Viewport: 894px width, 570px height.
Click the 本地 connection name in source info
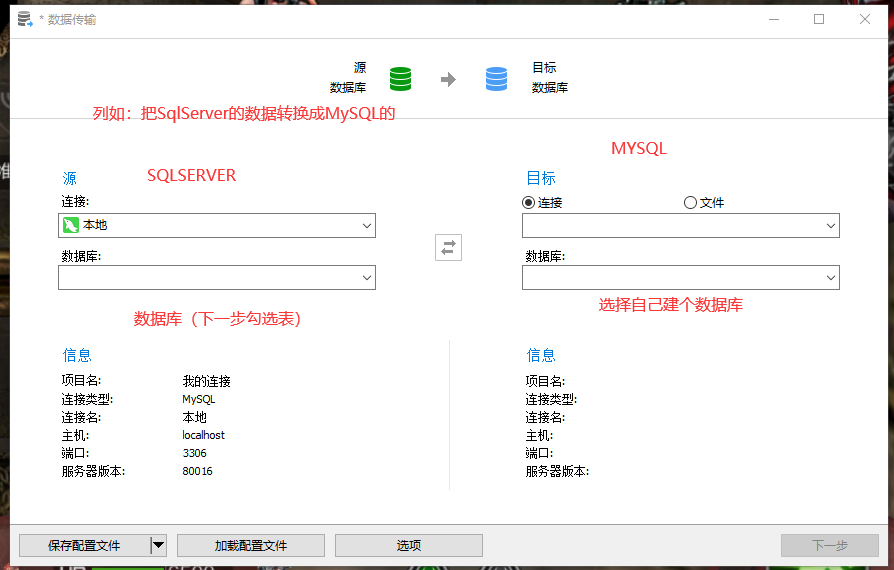pyautogui.click(x=194, y=417)
